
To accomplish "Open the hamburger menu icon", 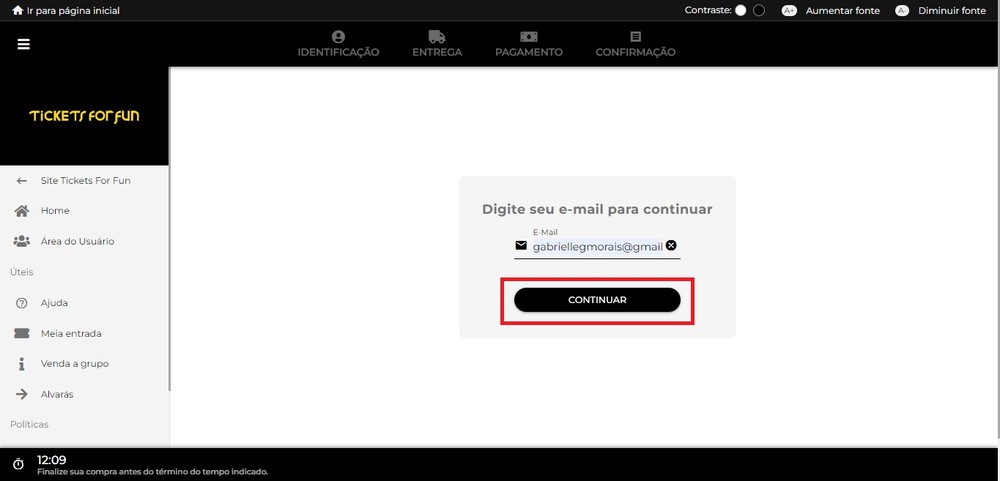I will tap(24, 44).
